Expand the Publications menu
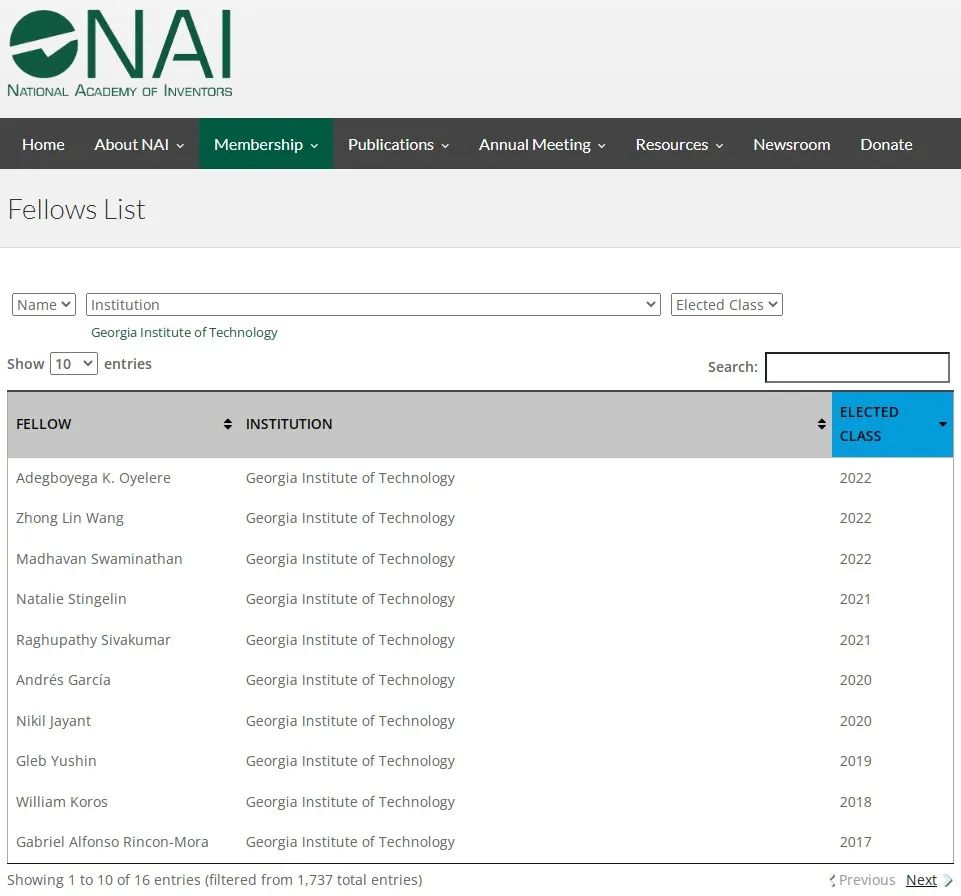The image size is (961, 896). pos(398,144)
